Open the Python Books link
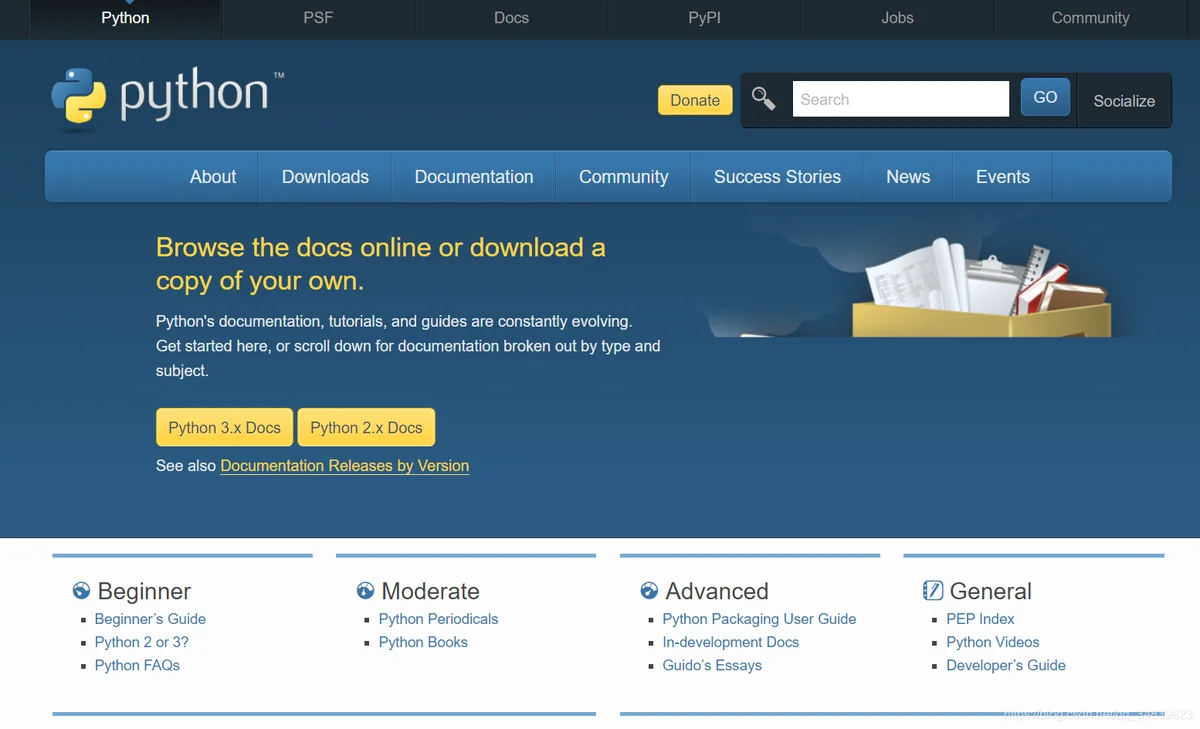This screenshot has width=1200, height=729. pyautogui.click(x=423, y=642)
